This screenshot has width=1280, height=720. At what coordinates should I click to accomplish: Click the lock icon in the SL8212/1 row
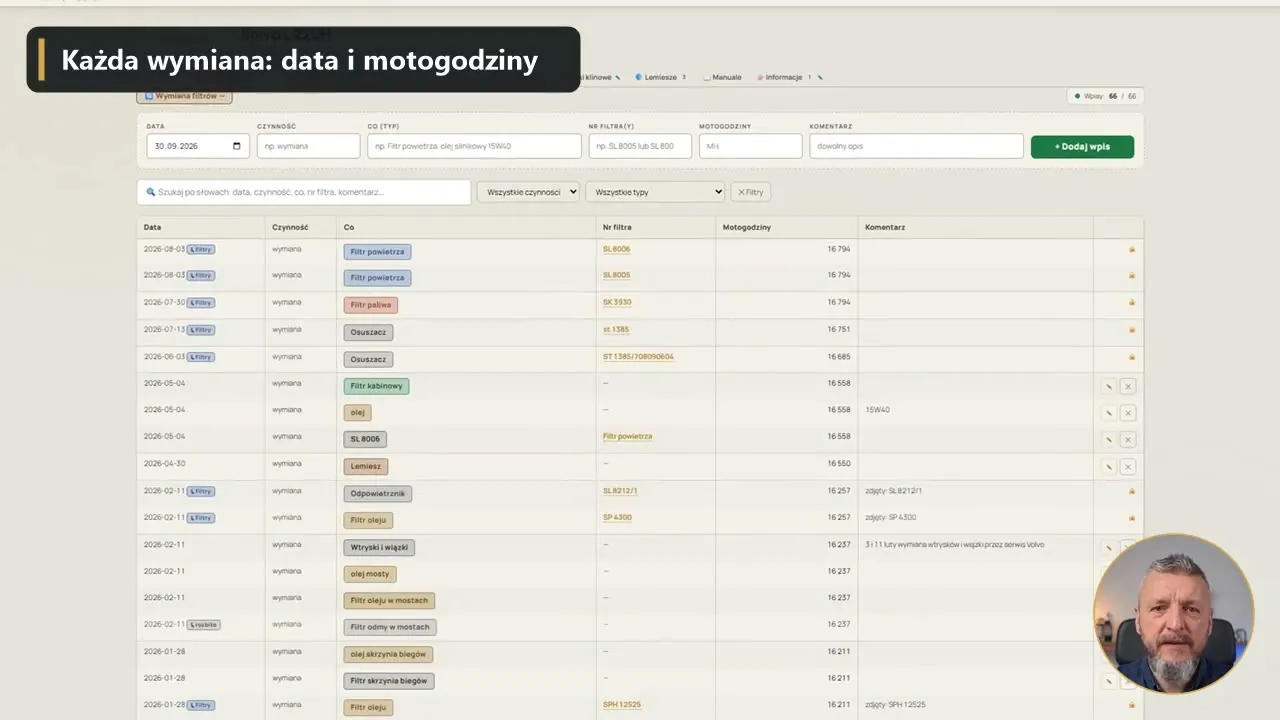1132,491
